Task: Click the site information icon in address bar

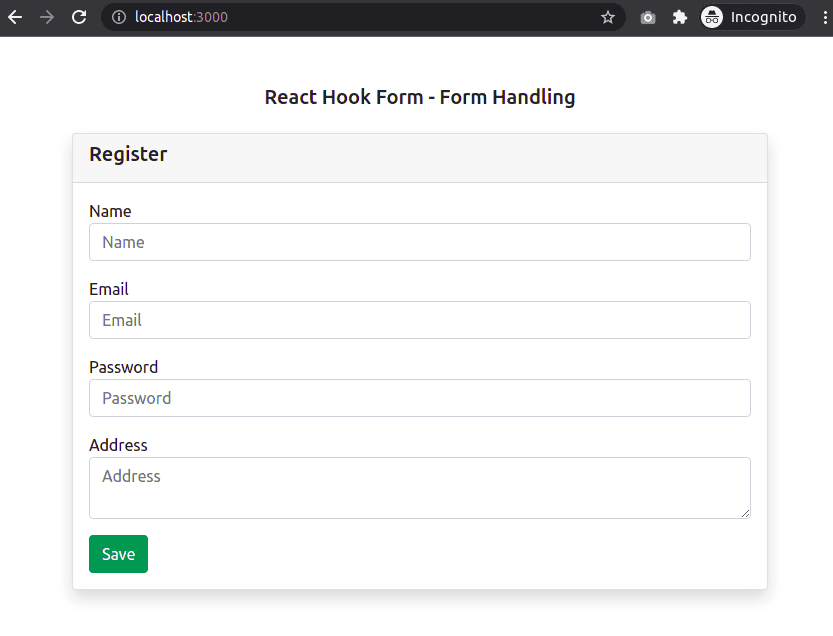Action: [x=120, y=16]
